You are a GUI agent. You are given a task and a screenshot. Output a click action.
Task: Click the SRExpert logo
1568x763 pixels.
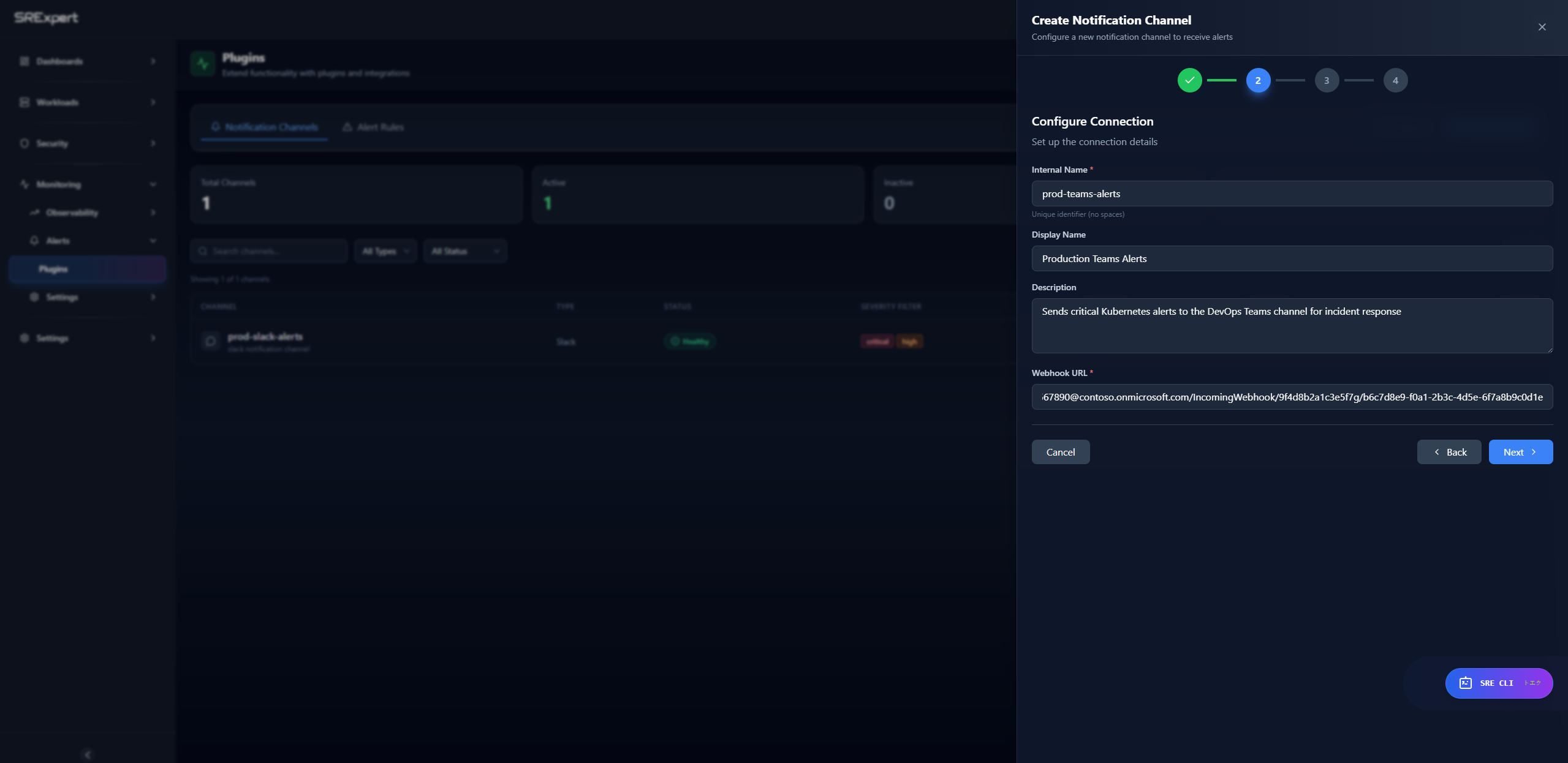[x=45, y=18]
